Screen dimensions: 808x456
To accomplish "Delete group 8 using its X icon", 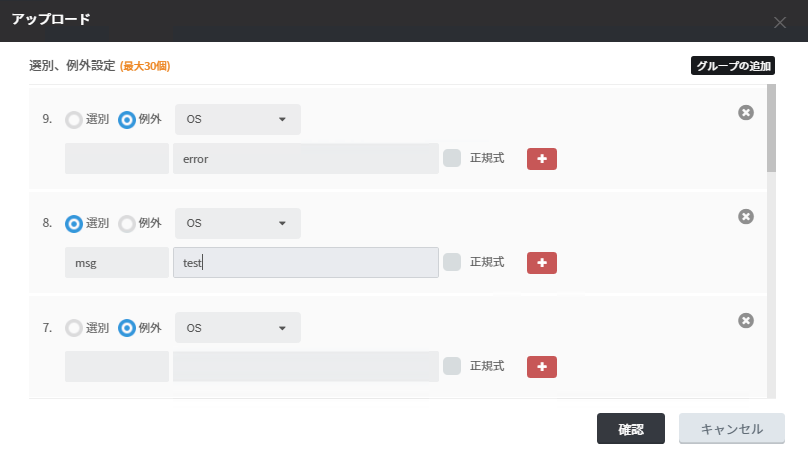I will point(745,217).
